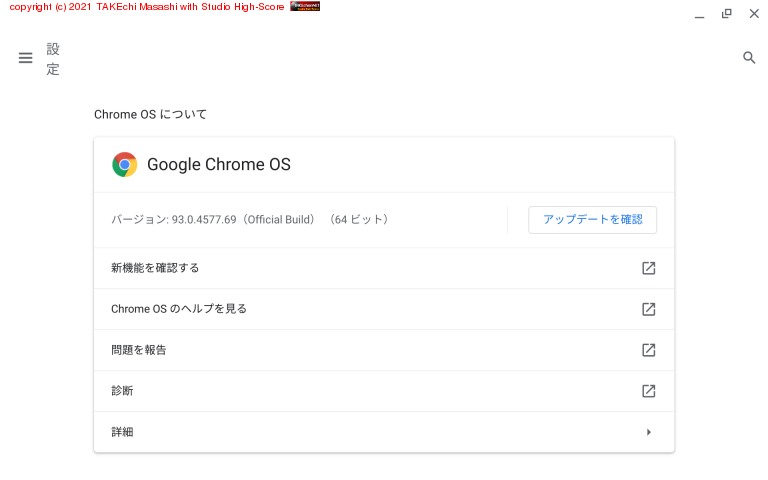Click the Chrome OS について heading
The height and width of the screenshot is (480, 768).
(x=150, y=115)
